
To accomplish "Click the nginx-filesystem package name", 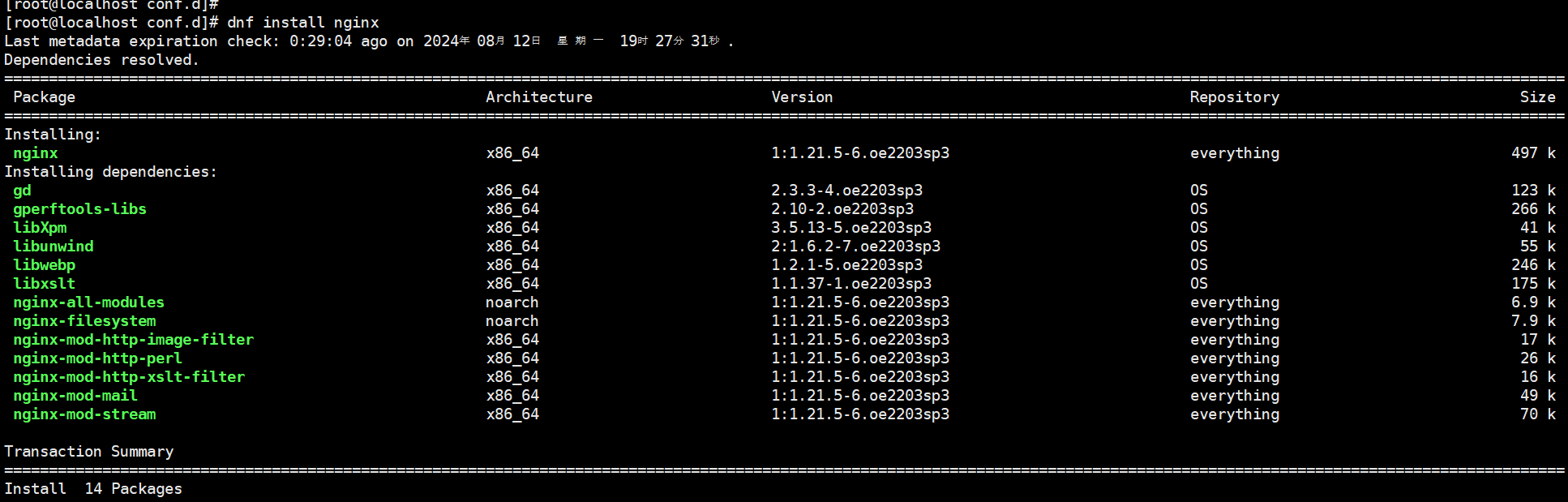I will (84, 321).
